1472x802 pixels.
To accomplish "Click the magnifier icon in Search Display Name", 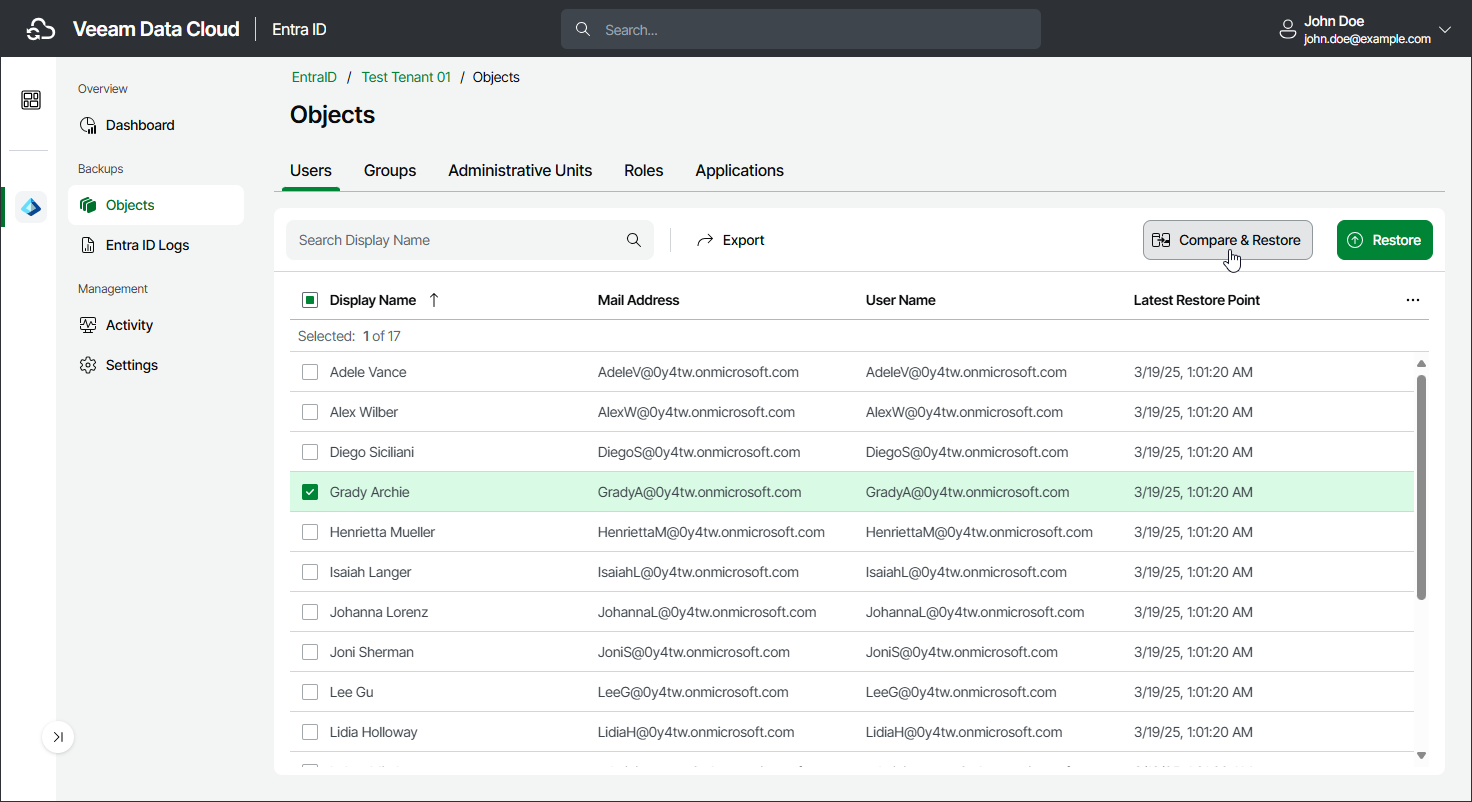I will [634, 240].
